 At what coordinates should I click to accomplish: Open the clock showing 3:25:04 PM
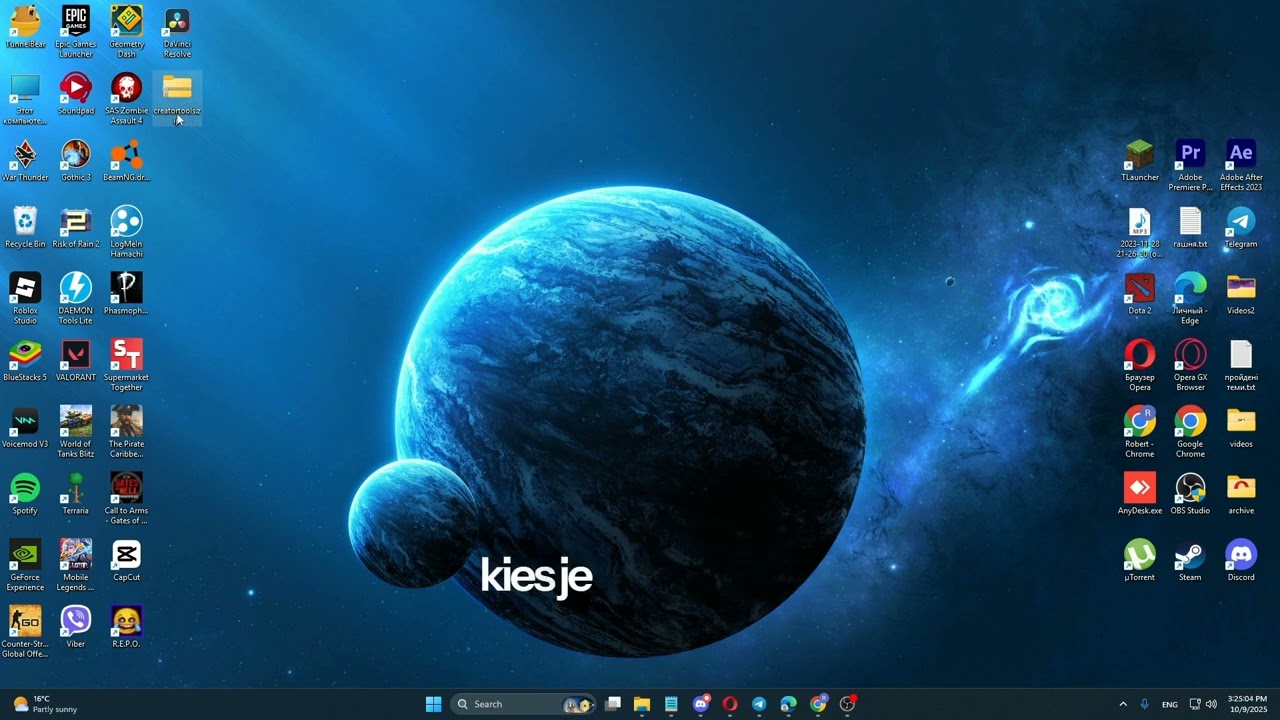coord(1246,704)
